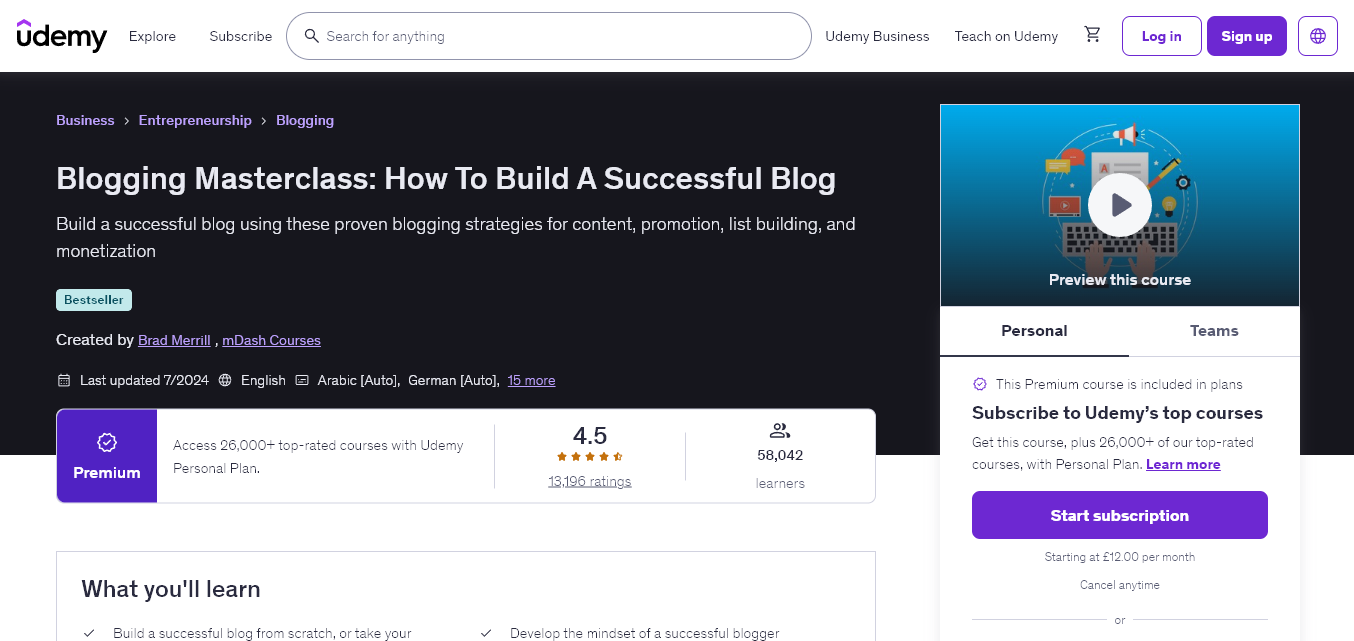The width and height of the screenshot is (1354, 641).
Task: Click the English language globe icon
Action: (225, 380)
